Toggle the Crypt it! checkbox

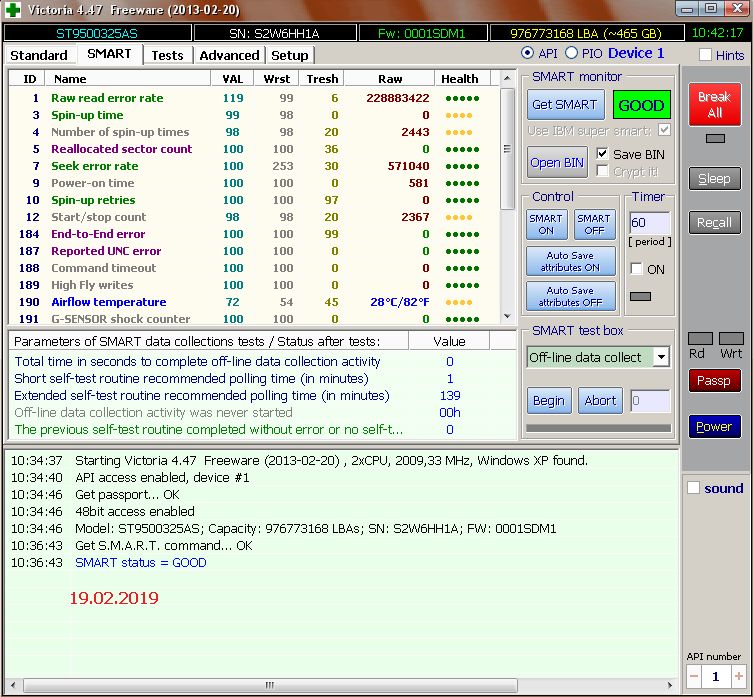pos(602,171)
